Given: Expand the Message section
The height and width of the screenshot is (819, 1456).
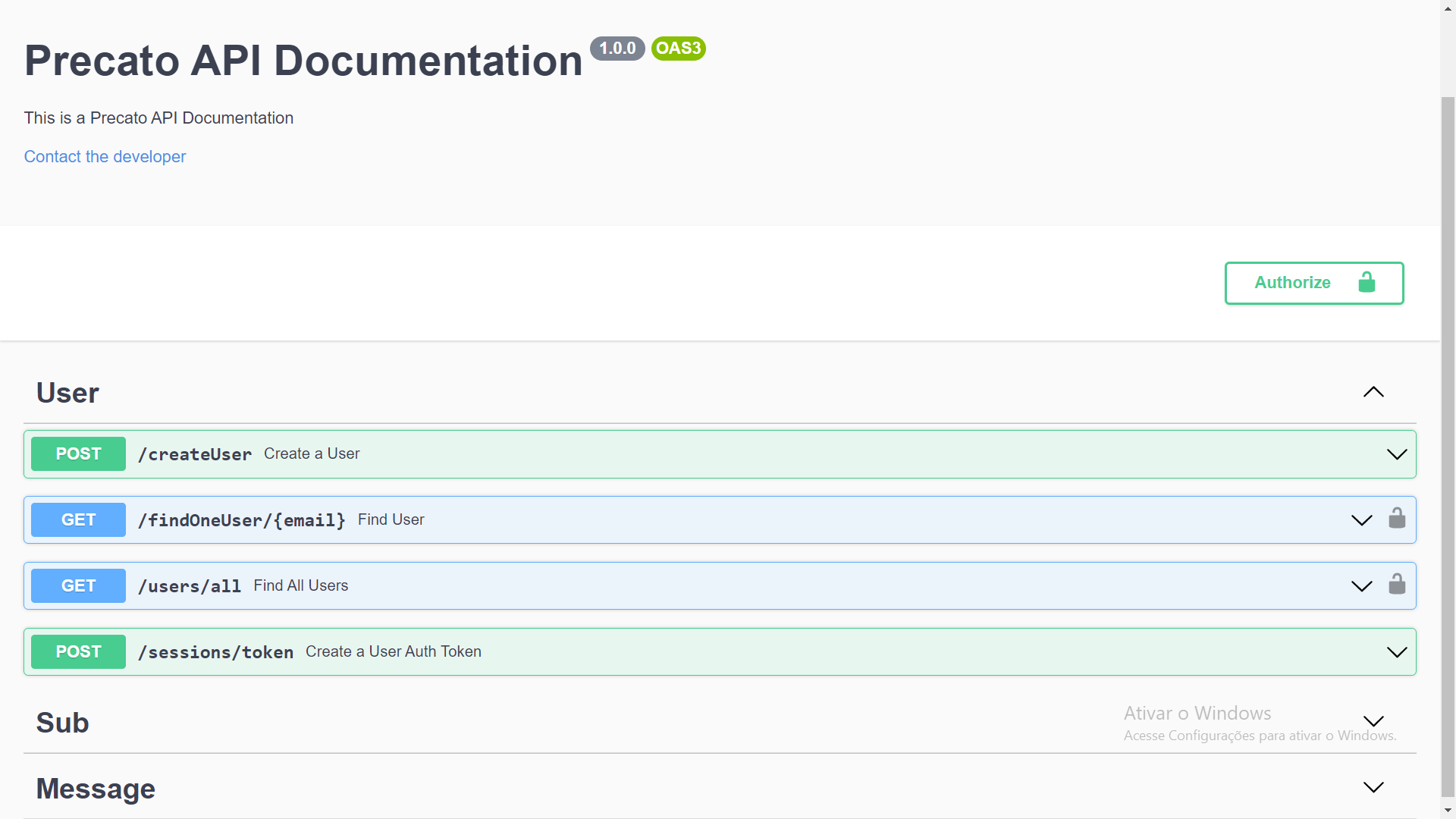Looking at the screenshot, I should 1373,788.
